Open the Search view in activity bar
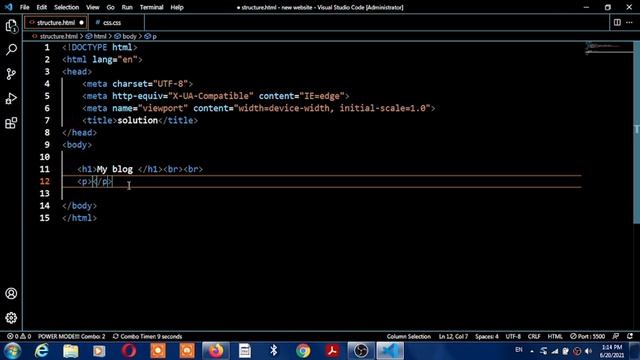640x360 pixels. click(x=11, y=50)
